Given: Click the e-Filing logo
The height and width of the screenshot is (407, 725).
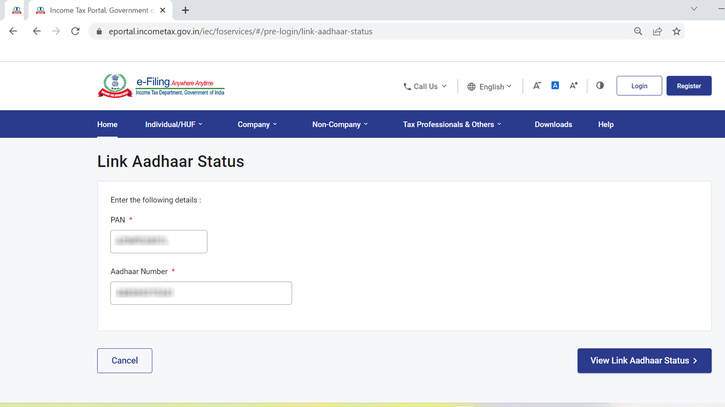Looking at the screenshot, I should tap(161, 86).
